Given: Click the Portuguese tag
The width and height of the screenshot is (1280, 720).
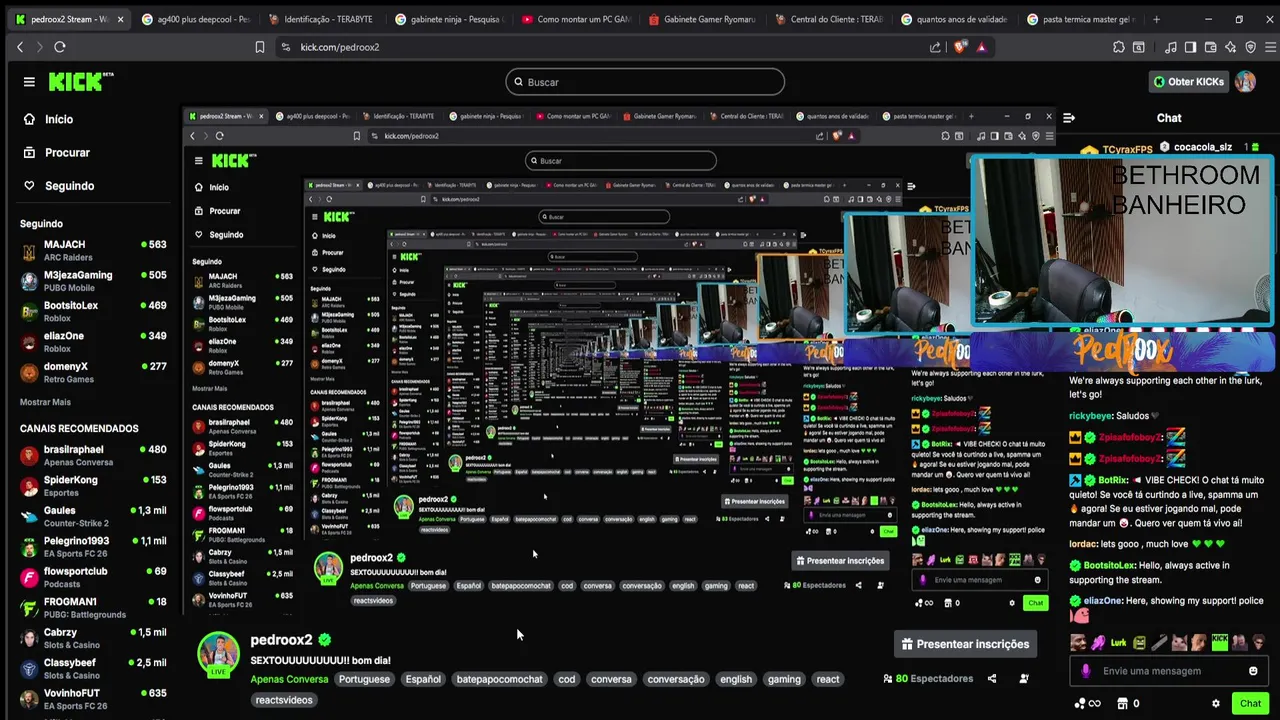Looking at the screenshot, I should [x=364, y=679].
